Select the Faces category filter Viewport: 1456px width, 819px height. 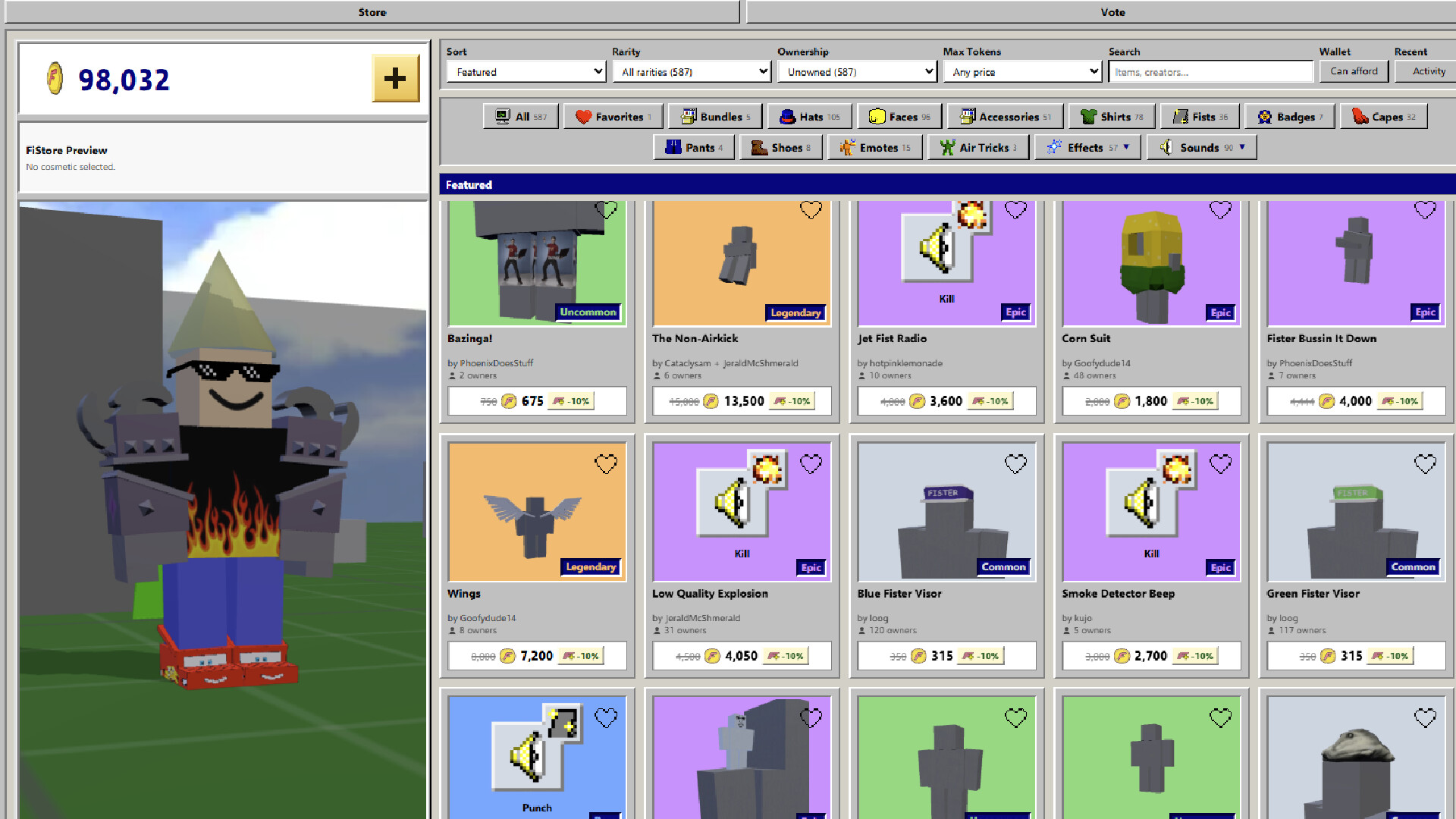tap(899, 116)
